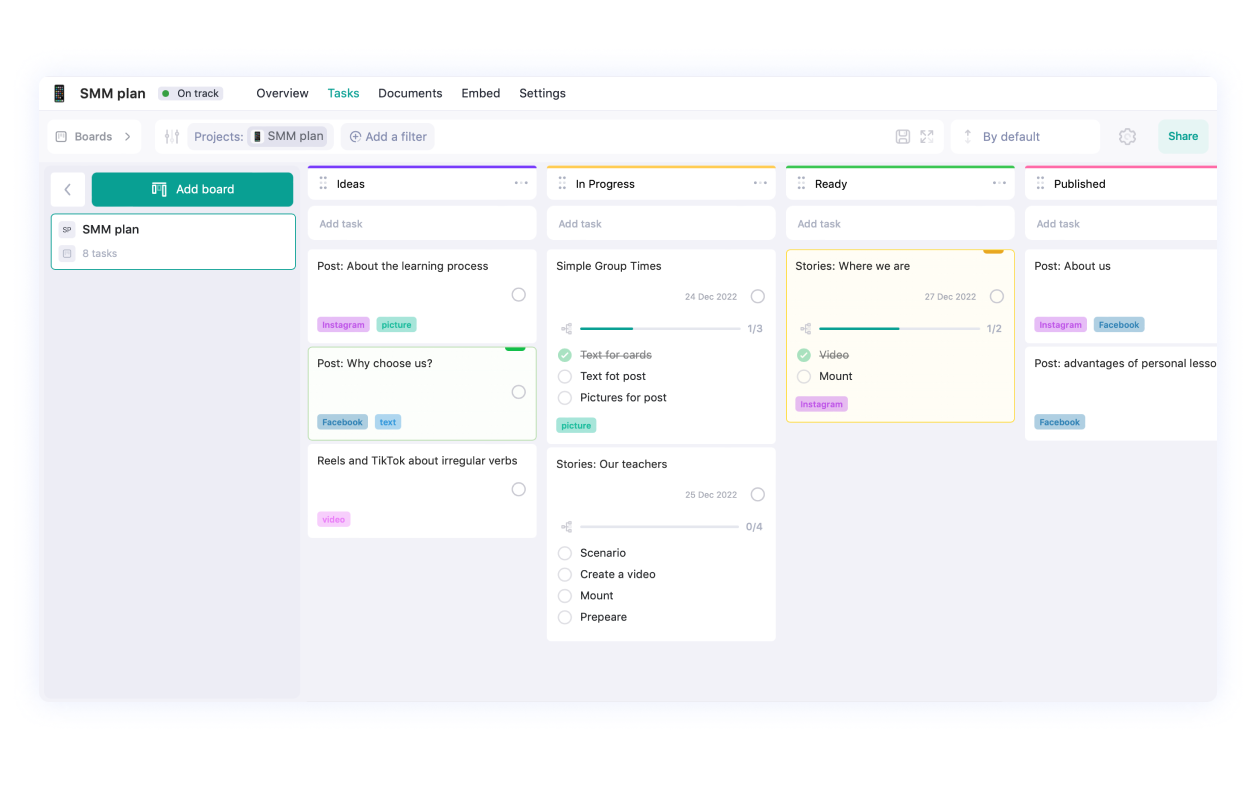
Task: Click the Boards view icon
Action: click(63, 135)
